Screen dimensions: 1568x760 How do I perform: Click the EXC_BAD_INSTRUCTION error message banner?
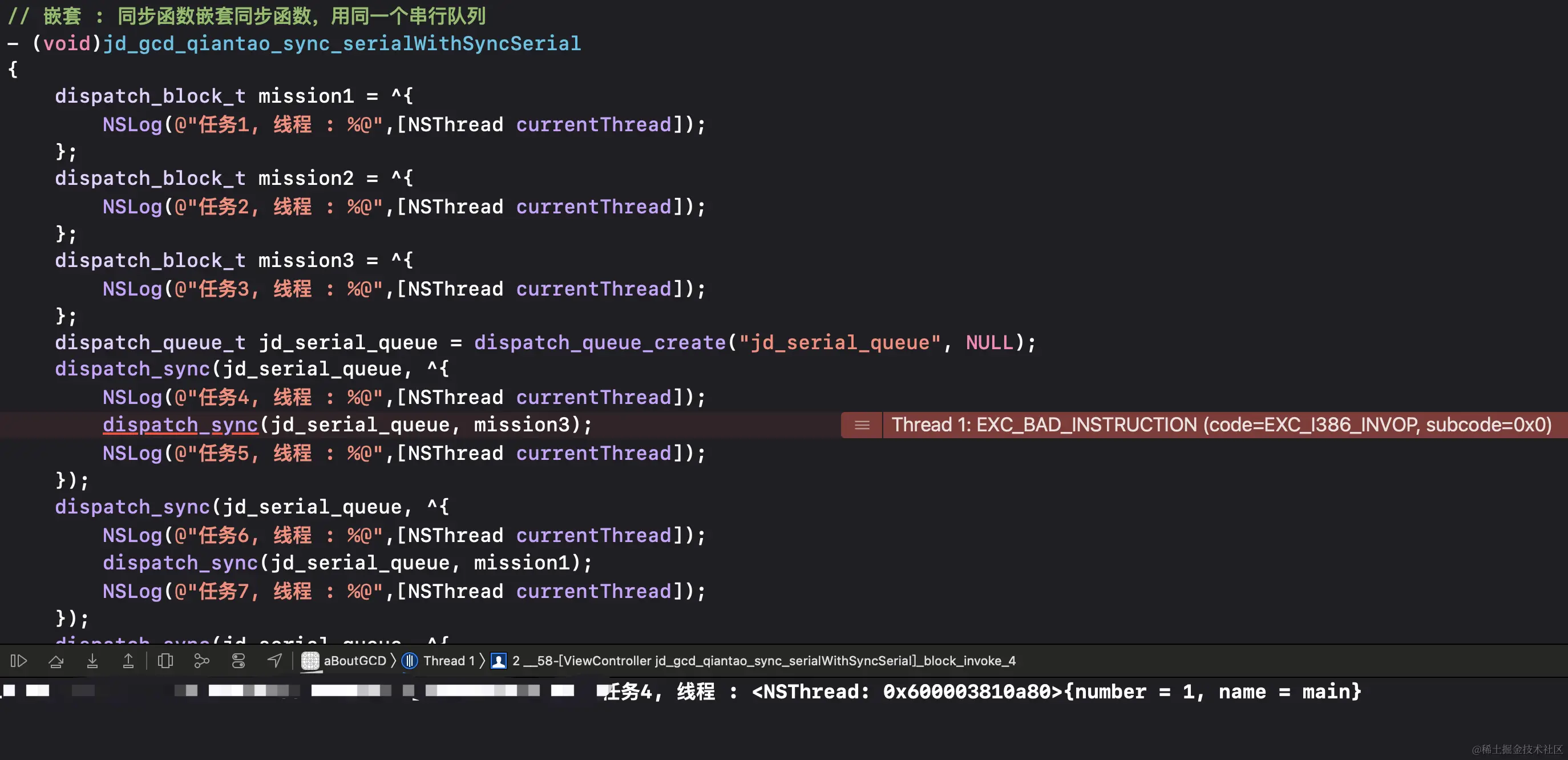pyautogui.click(x=1221, y=425)
